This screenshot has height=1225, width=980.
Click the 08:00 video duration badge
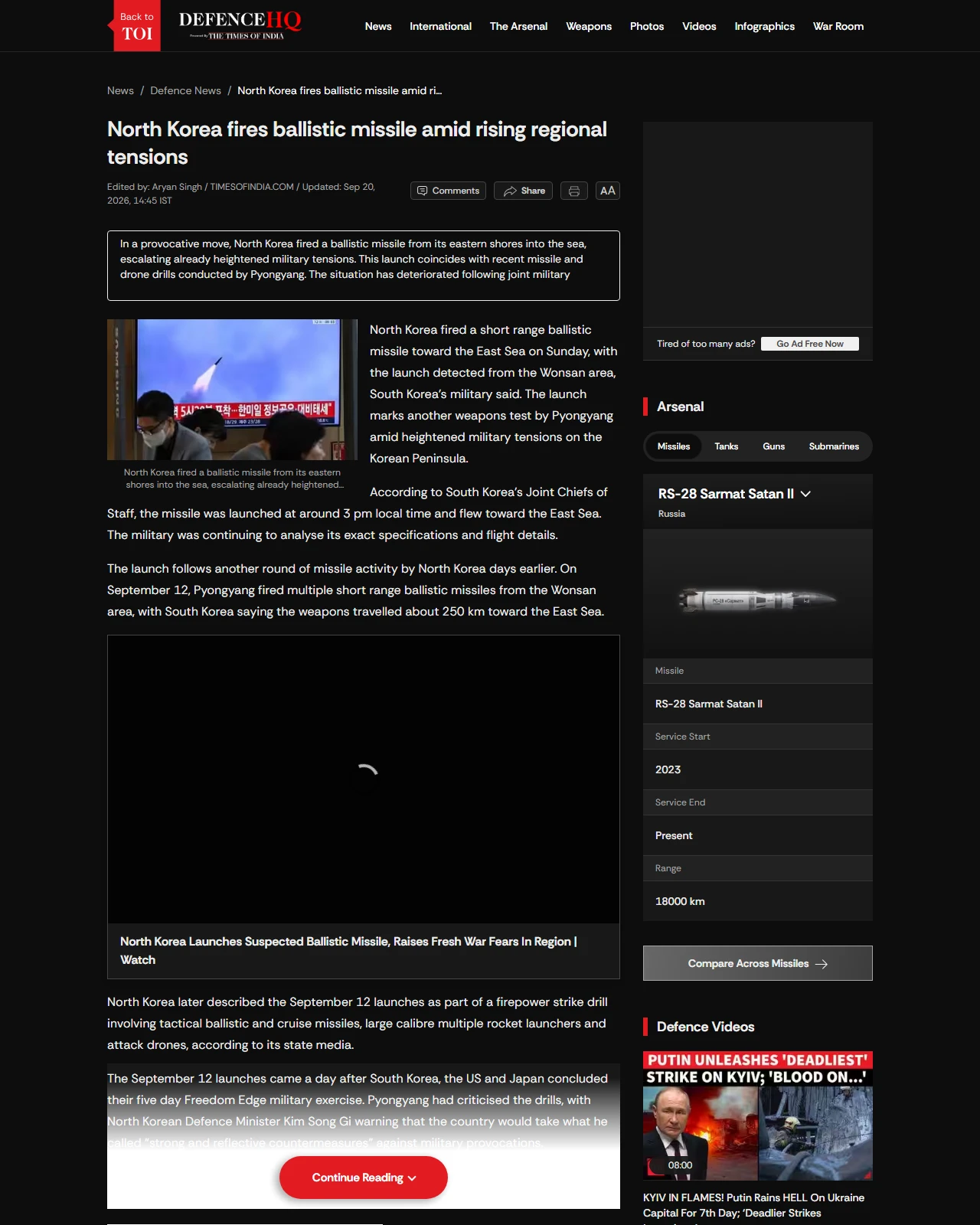(x=680, y=1165)
